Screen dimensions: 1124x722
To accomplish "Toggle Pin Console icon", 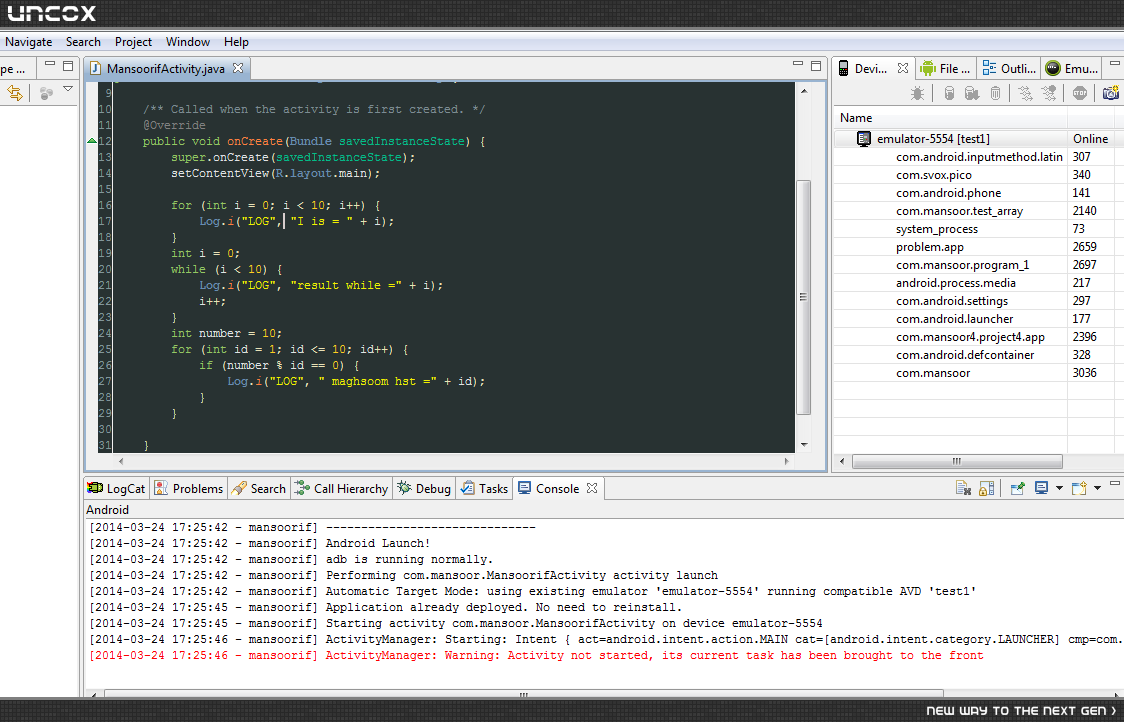I will [1017, 488].
